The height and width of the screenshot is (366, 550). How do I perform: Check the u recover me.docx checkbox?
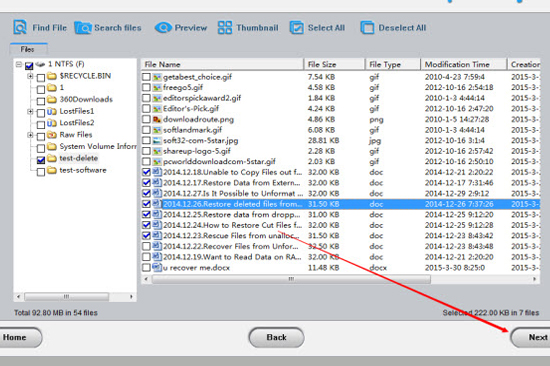coord(146,268)
